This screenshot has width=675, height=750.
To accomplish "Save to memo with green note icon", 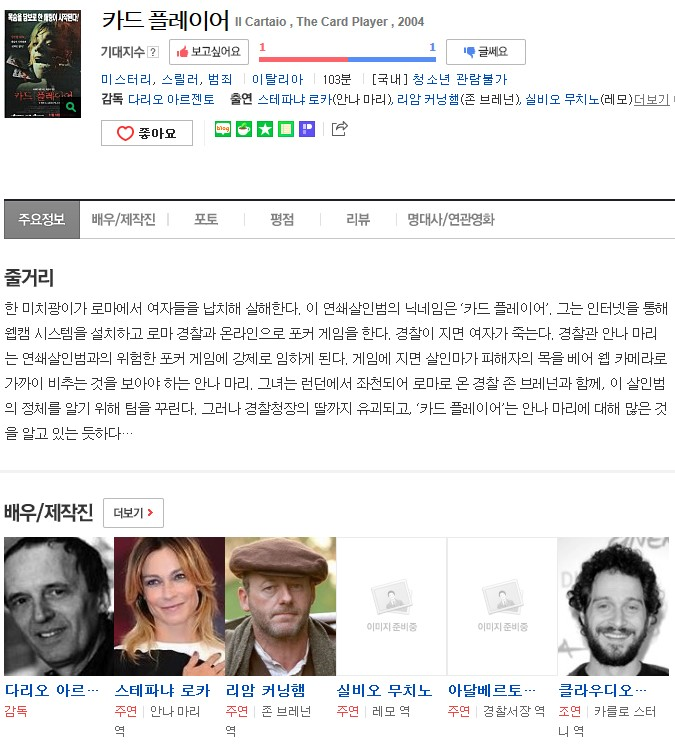I will pos(286,129).
